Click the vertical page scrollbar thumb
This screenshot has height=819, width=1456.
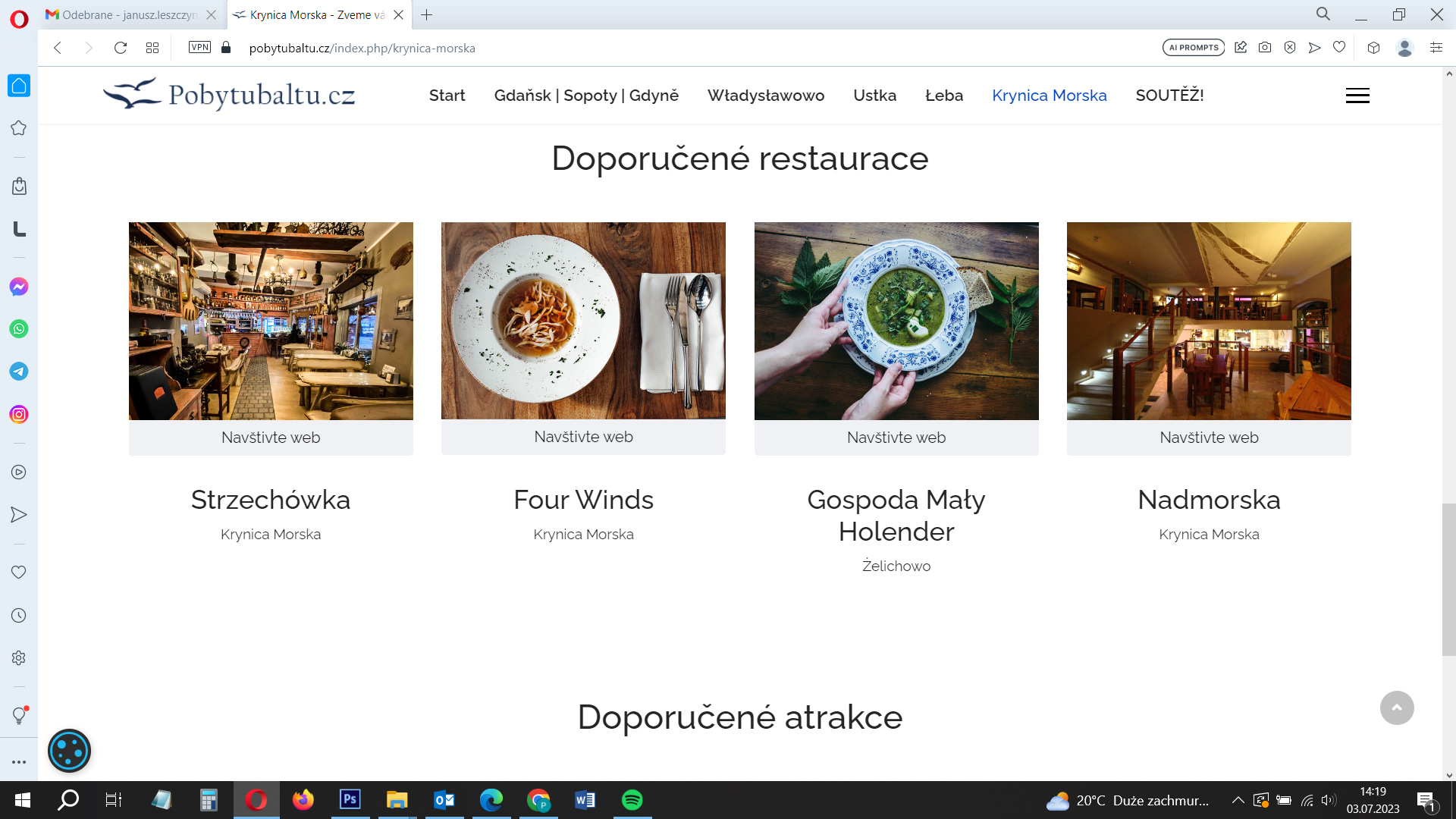[1449, 579]
